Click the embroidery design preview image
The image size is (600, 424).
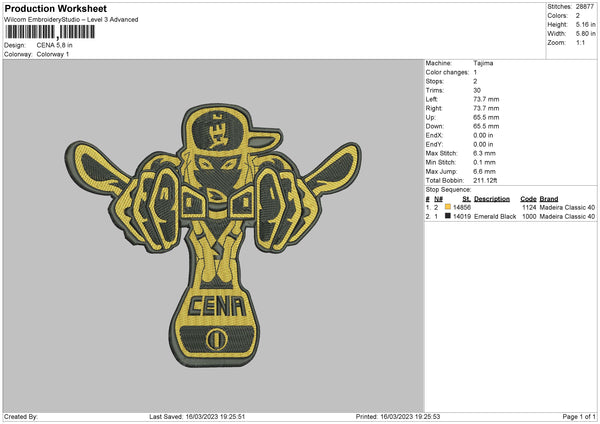(x=213, y=236)
